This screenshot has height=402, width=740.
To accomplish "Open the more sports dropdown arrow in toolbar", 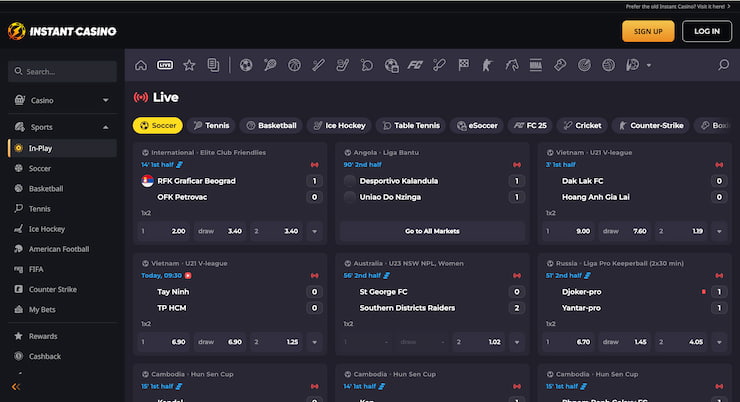I will coord(649,66).
